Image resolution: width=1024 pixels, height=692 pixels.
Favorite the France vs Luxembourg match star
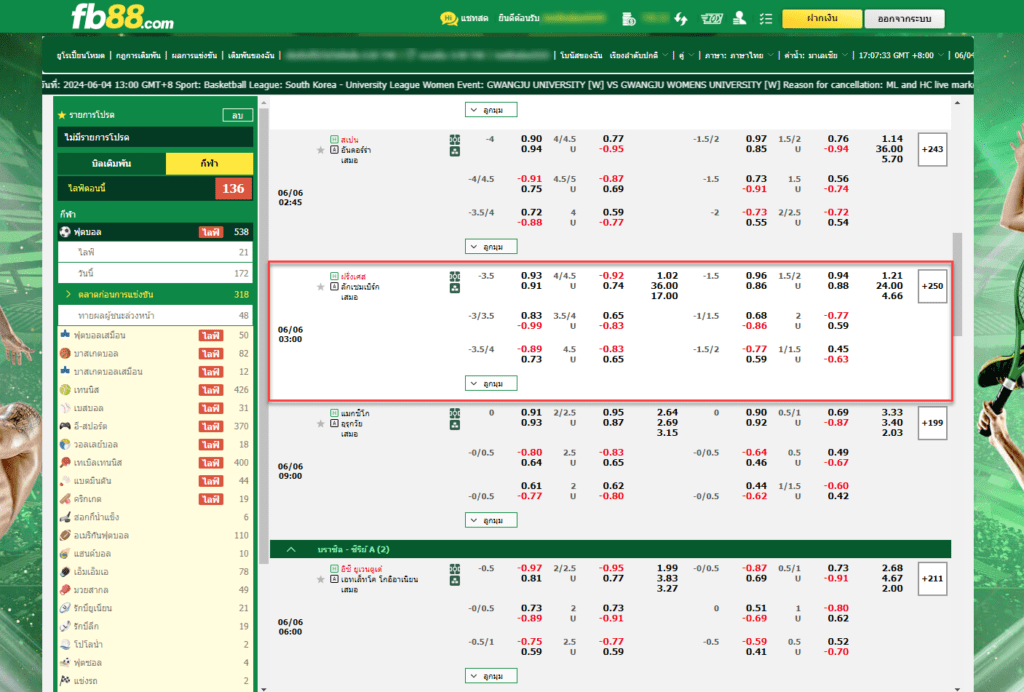pos(321,287)
